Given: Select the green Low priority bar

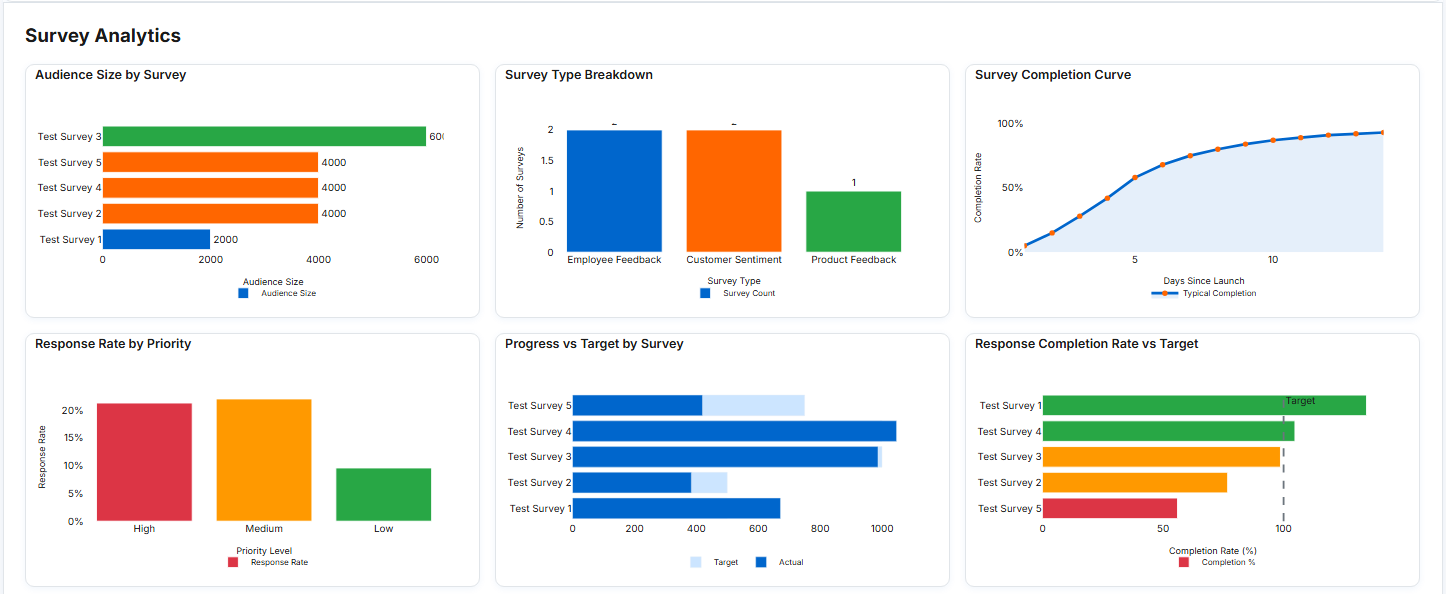Looking at the screenshot, I should [x=383, y=495].
